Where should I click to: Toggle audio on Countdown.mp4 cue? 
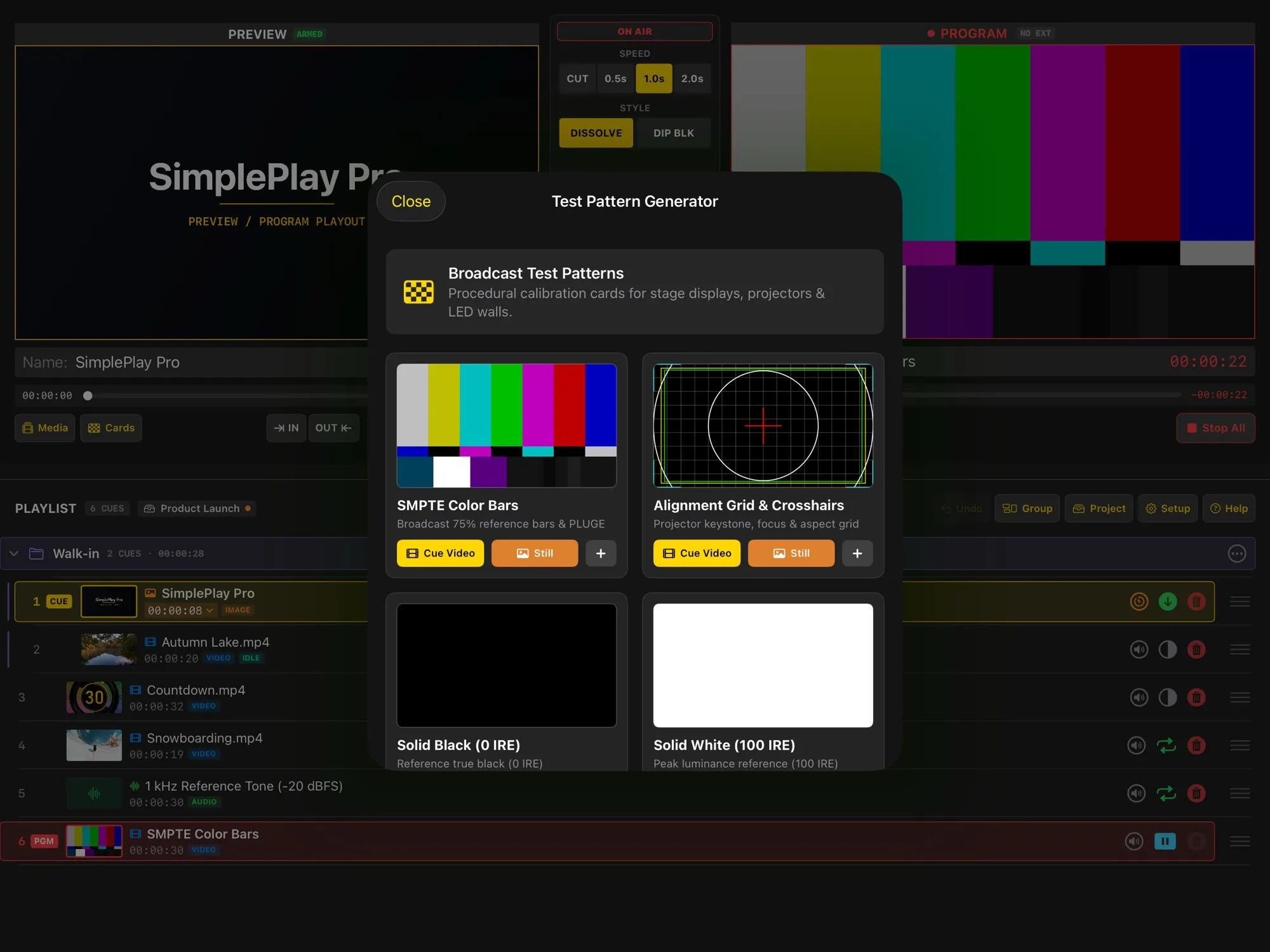[x=1139, y=697]
